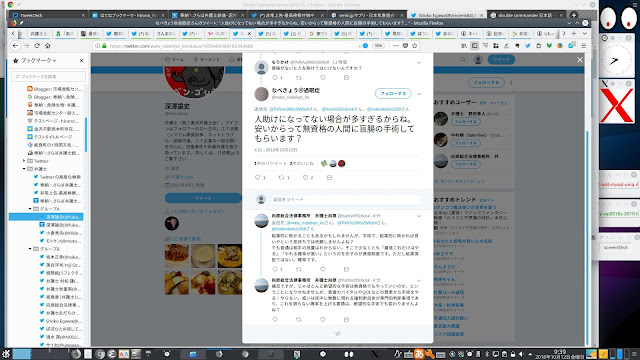
Task: Reply icon under もうなけ's tweet
Action: [275, 78]
